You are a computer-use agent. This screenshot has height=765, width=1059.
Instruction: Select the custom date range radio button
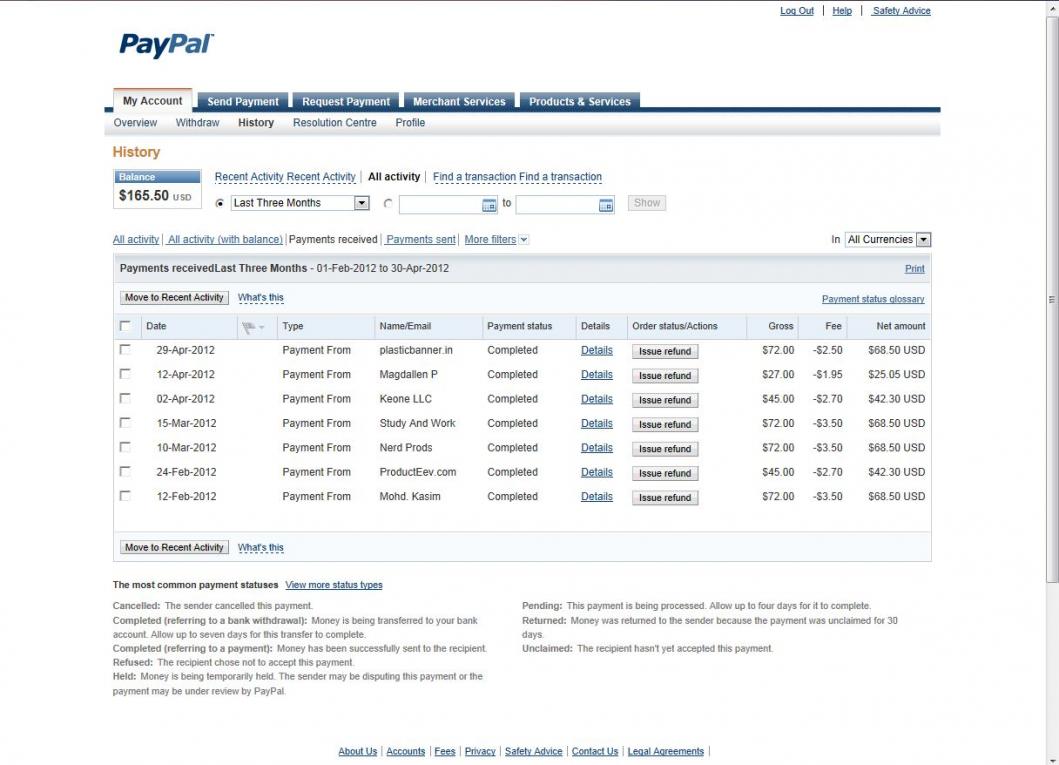[x=388, y=203]
